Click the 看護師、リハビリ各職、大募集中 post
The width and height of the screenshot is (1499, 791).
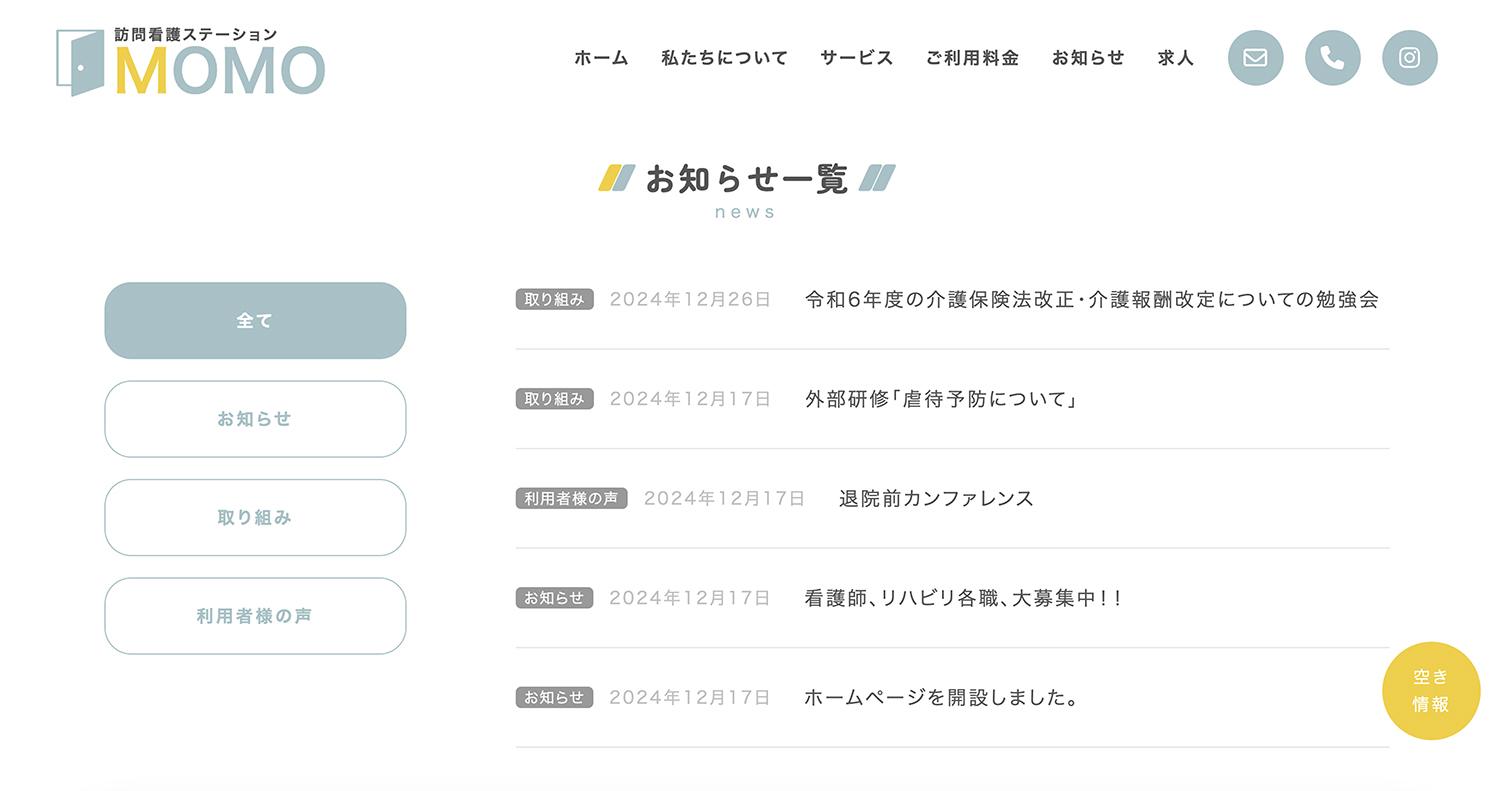962,598
